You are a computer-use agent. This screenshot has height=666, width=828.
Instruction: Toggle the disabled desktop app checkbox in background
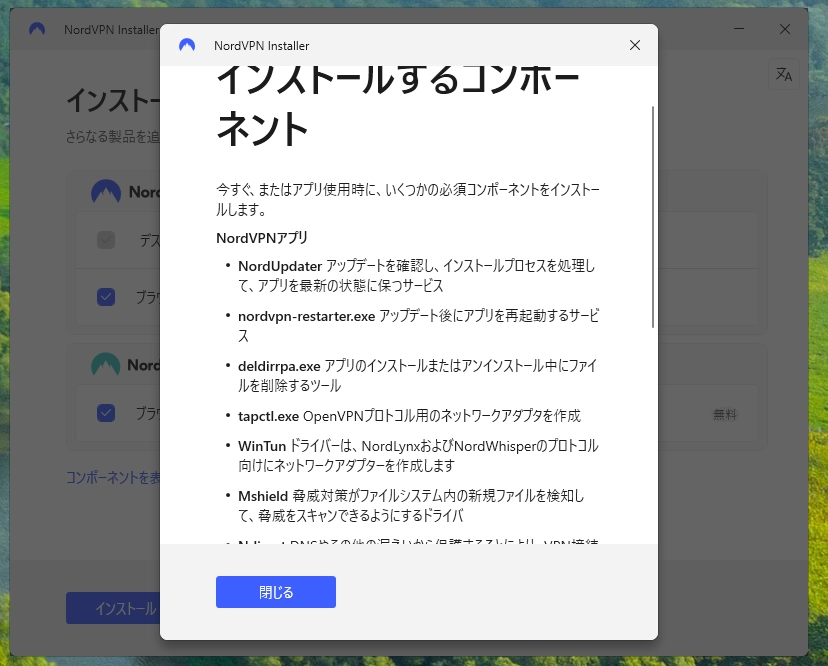coord(106,240)
